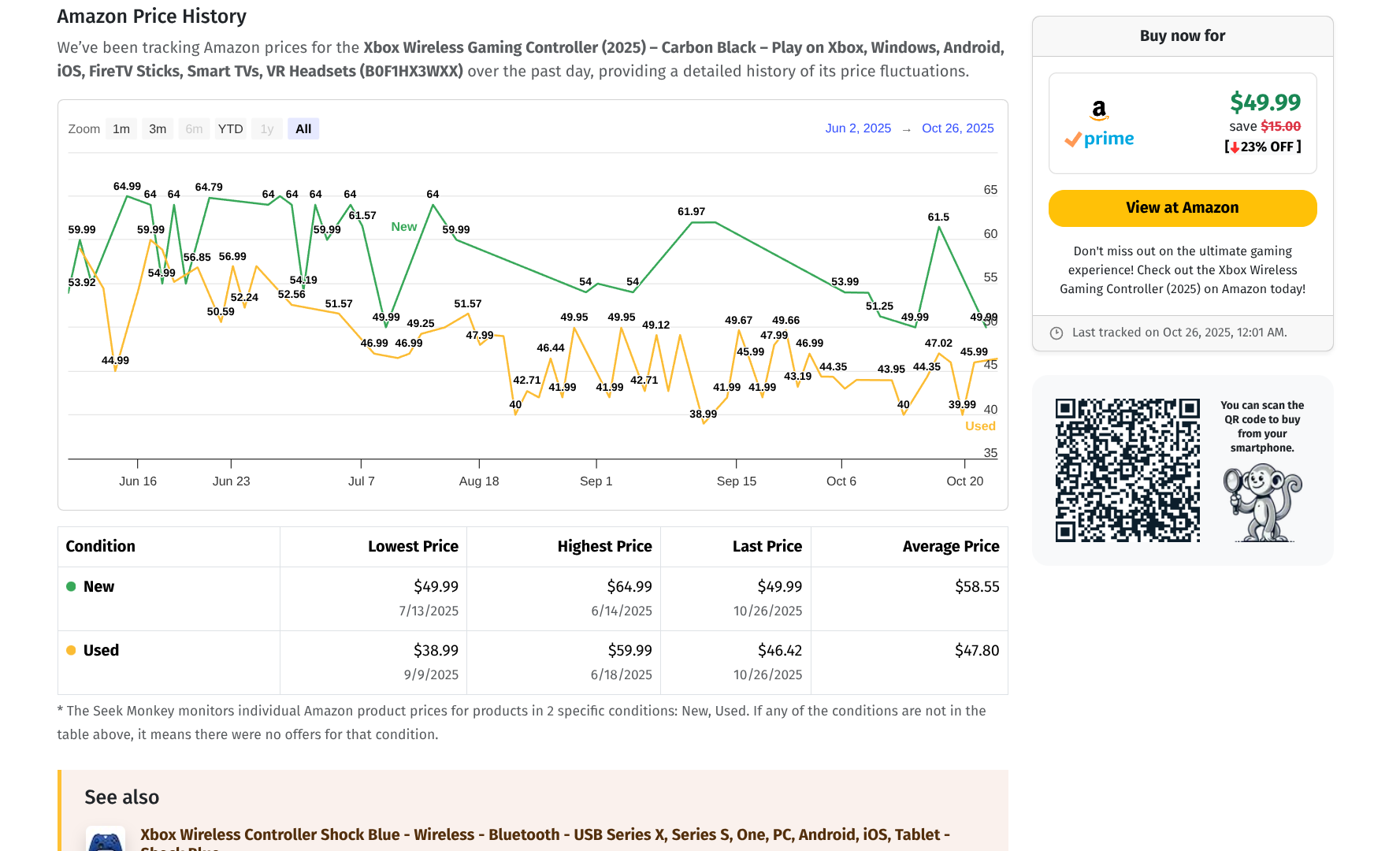1400x851 pixels.
Task: Click the monkey mascot with magnifying glass
Action: (x=1262, y=503)
